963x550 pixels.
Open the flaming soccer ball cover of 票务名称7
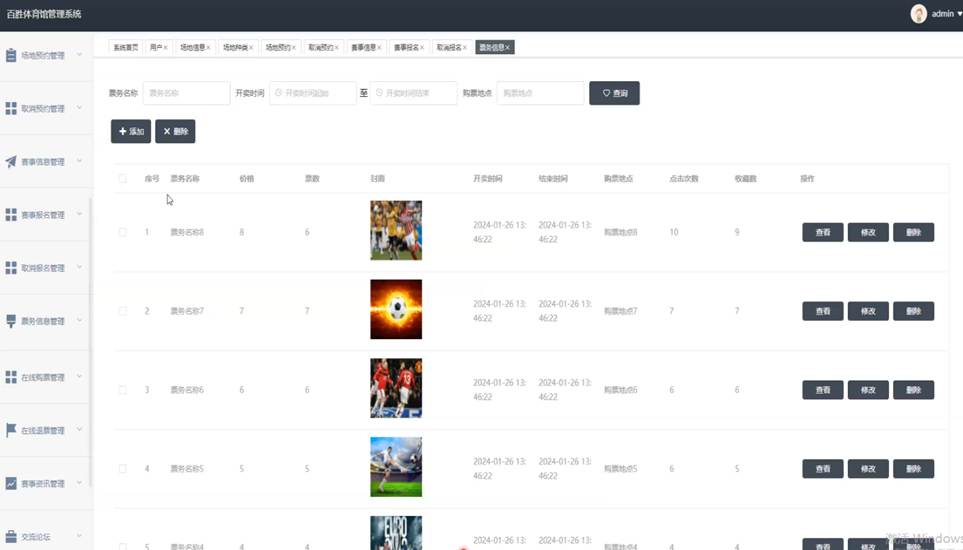tap(396, 309)
